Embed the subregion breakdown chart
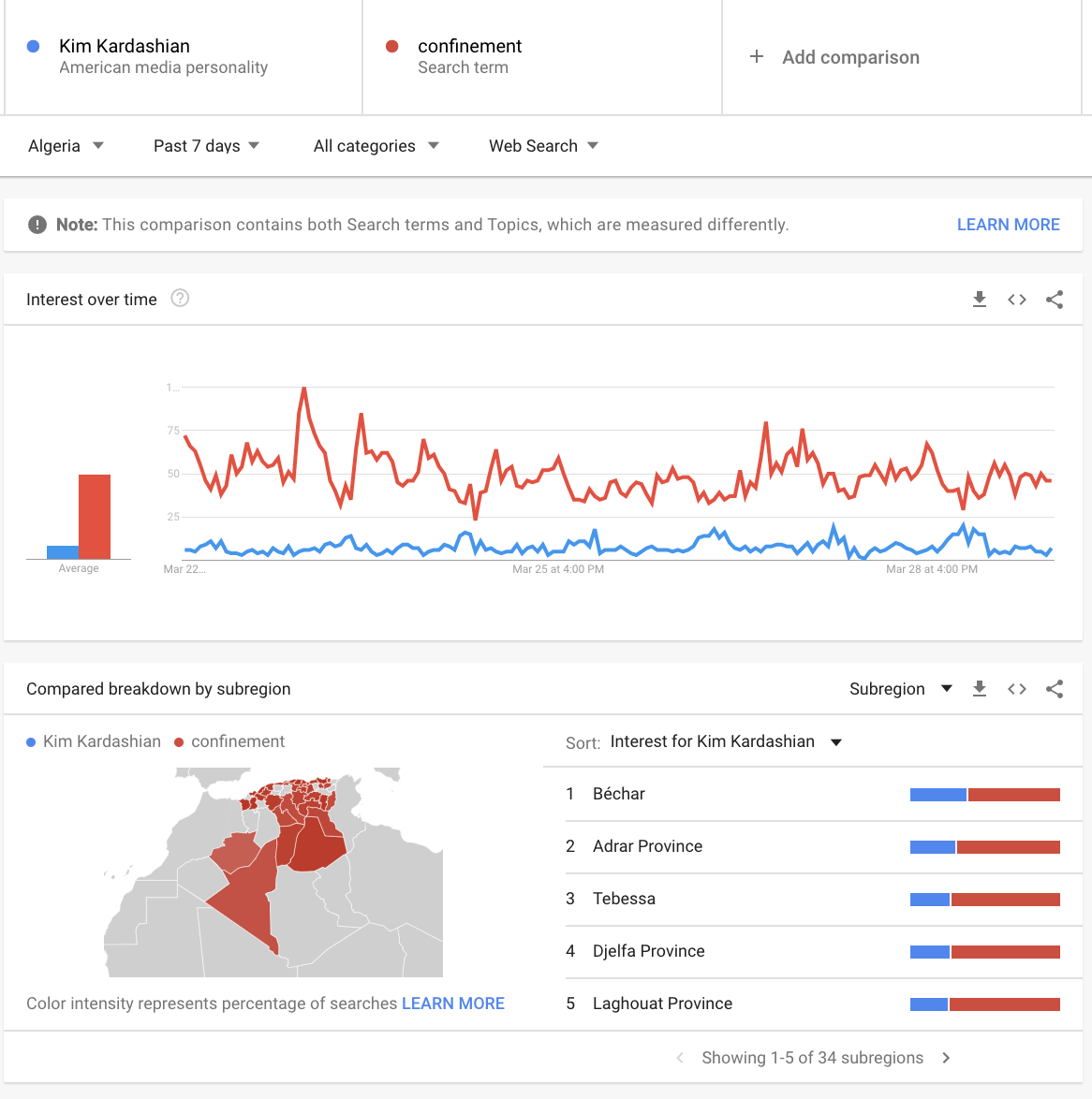Screen dimensions: 1092x1099 [1017, 689]
